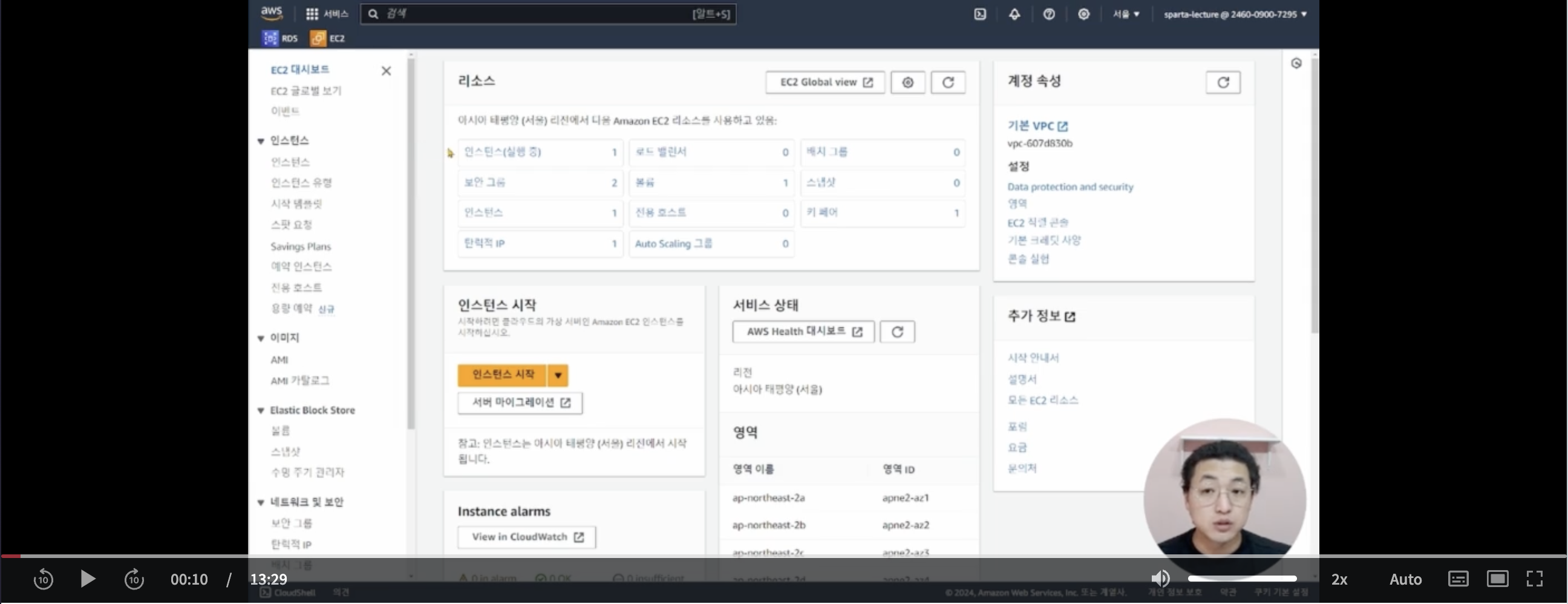Open the top bar settings gear

pyautogui.click(x=1083, y=14)
